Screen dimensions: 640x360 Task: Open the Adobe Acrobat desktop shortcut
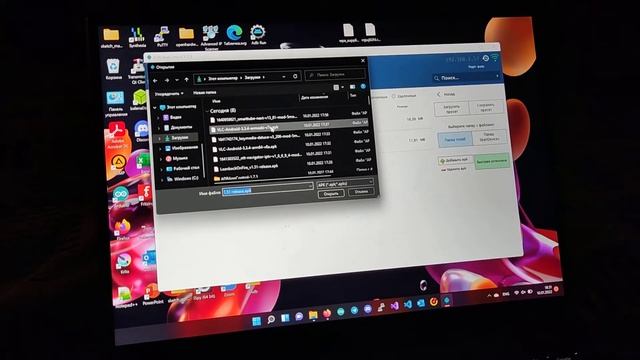pyautogui.click(x=117, y=135)
